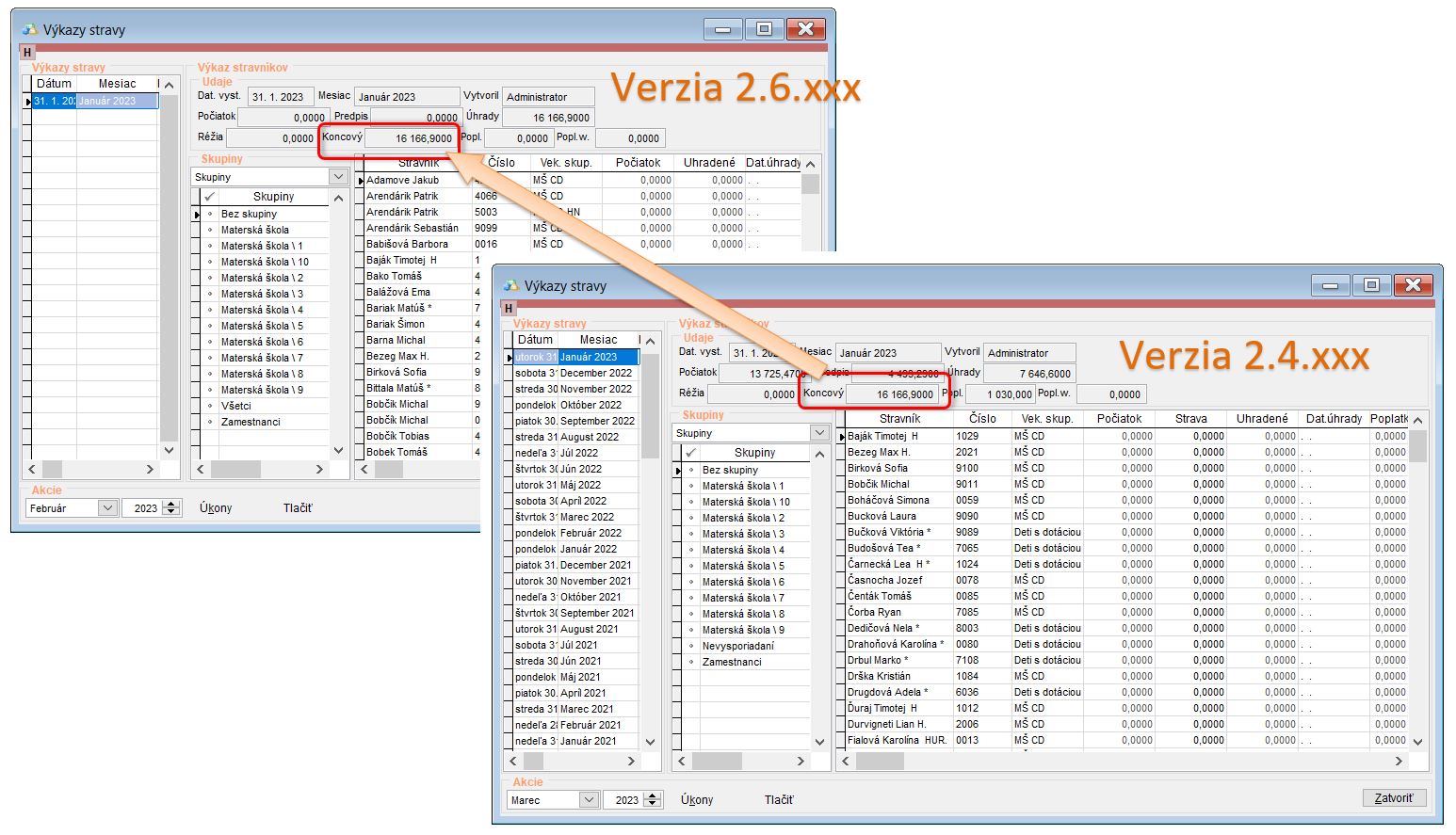Click the H icon in Verzia 2.6 window
1456x835 pixels.
27,52
